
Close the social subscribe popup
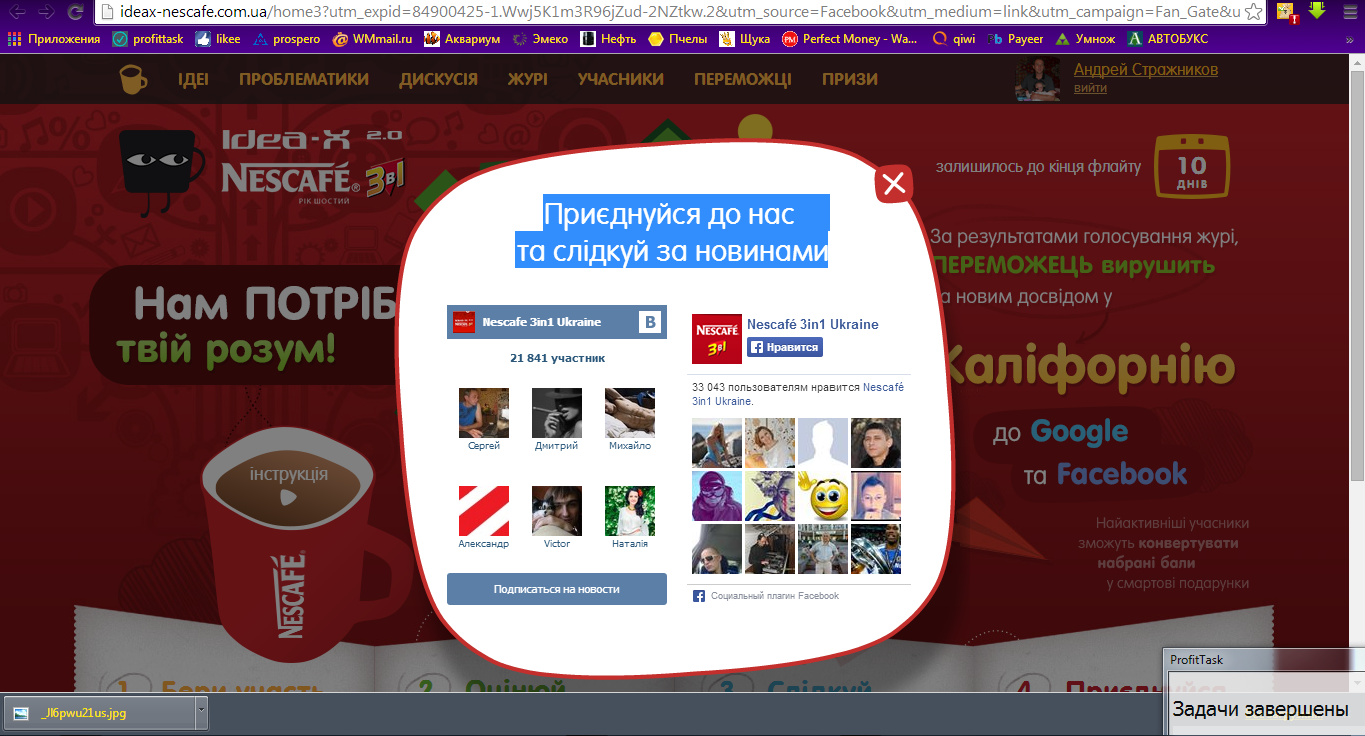pos(894,183)
